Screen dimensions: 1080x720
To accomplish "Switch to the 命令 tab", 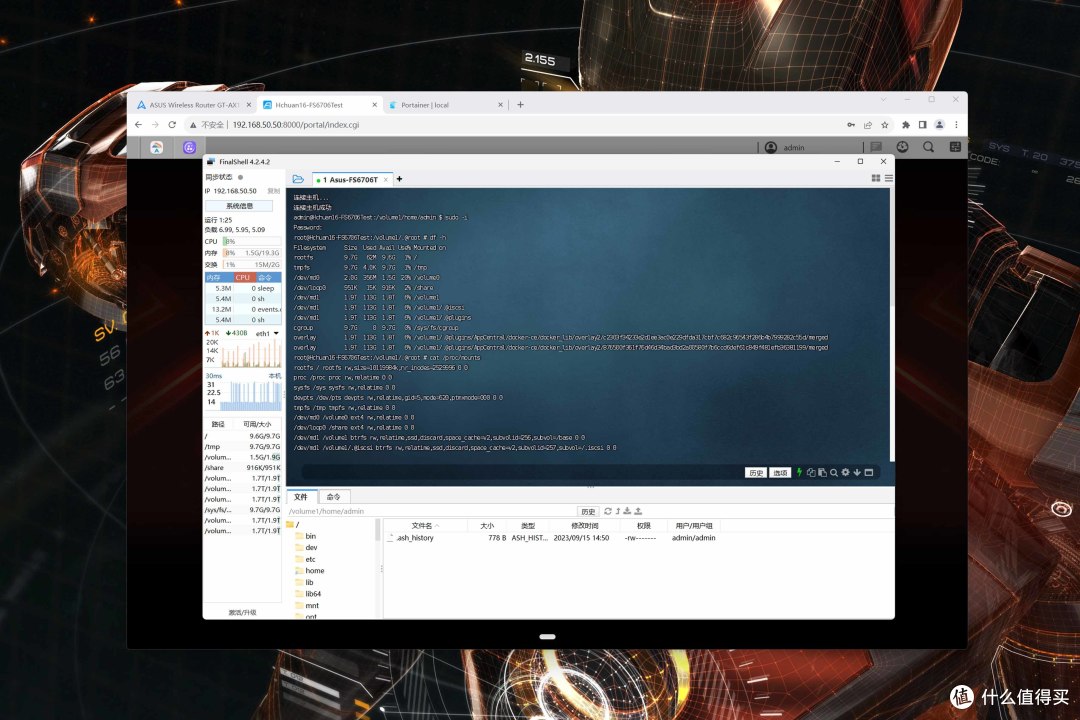I will [333, 497].
